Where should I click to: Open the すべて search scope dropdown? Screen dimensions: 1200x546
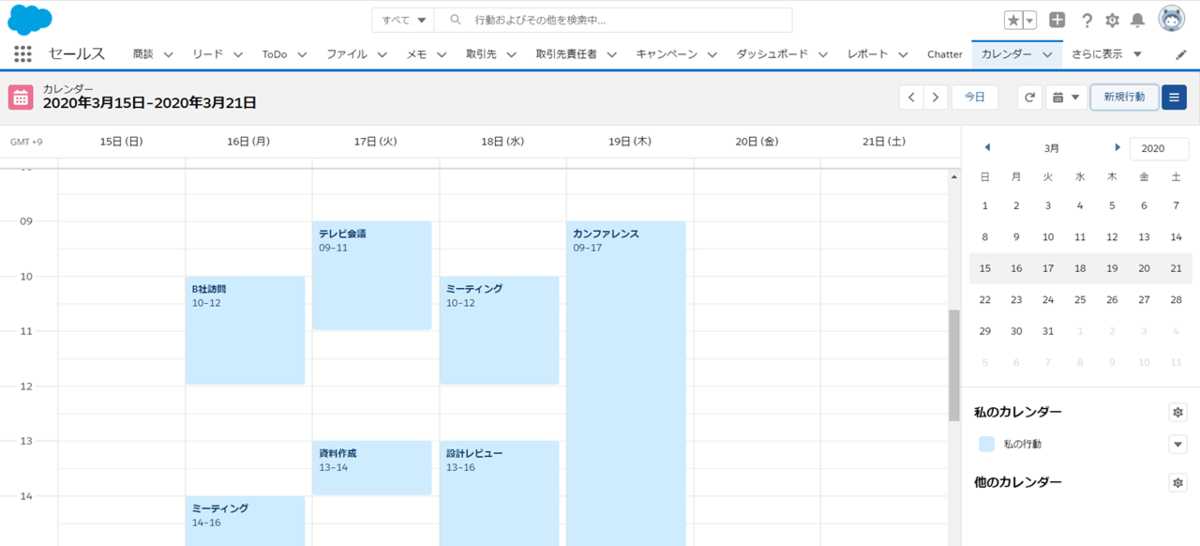pyautogui.click(x=404, y=20)
